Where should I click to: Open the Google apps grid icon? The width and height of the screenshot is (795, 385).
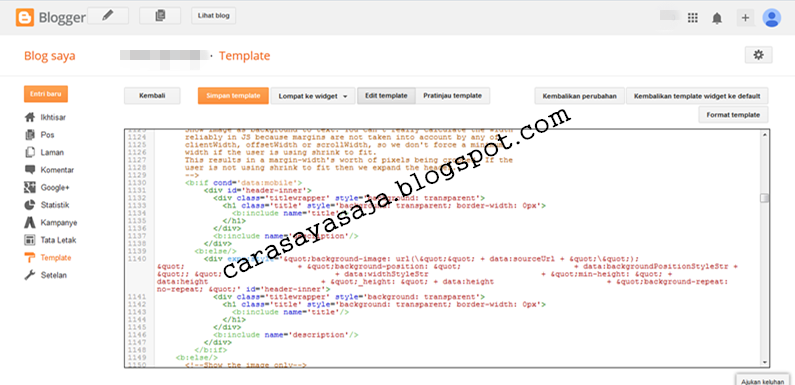(693, 18)
